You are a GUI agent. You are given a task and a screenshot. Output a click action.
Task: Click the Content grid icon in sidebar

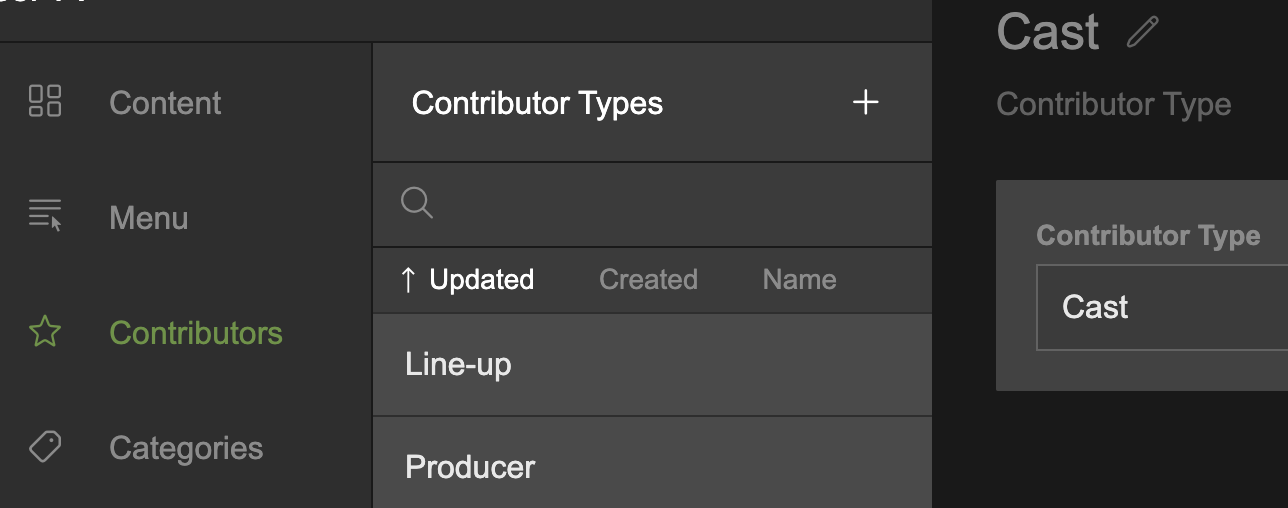pos(45,102)
